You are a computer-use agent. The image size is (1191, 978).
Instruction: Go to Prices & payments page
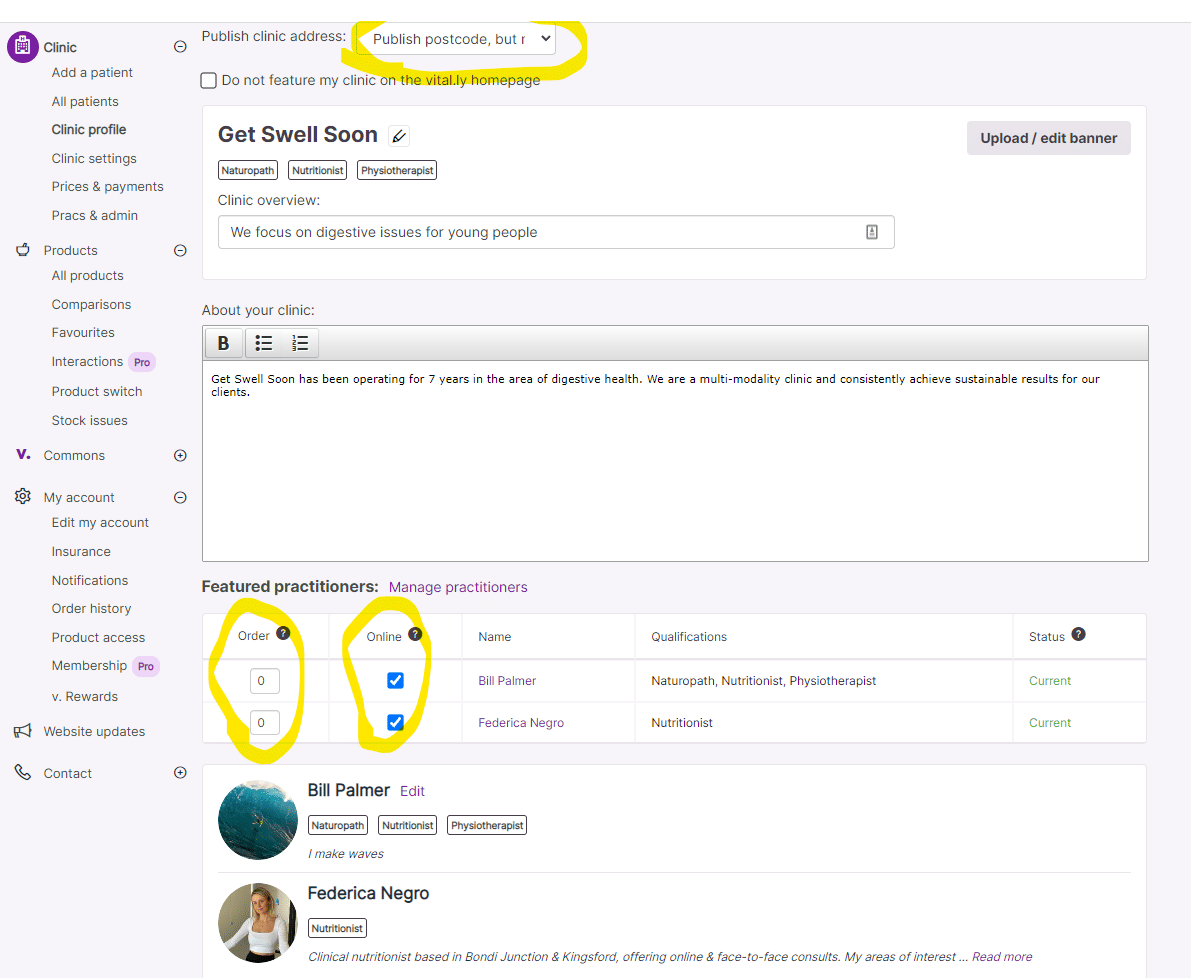tap(107, 186)
